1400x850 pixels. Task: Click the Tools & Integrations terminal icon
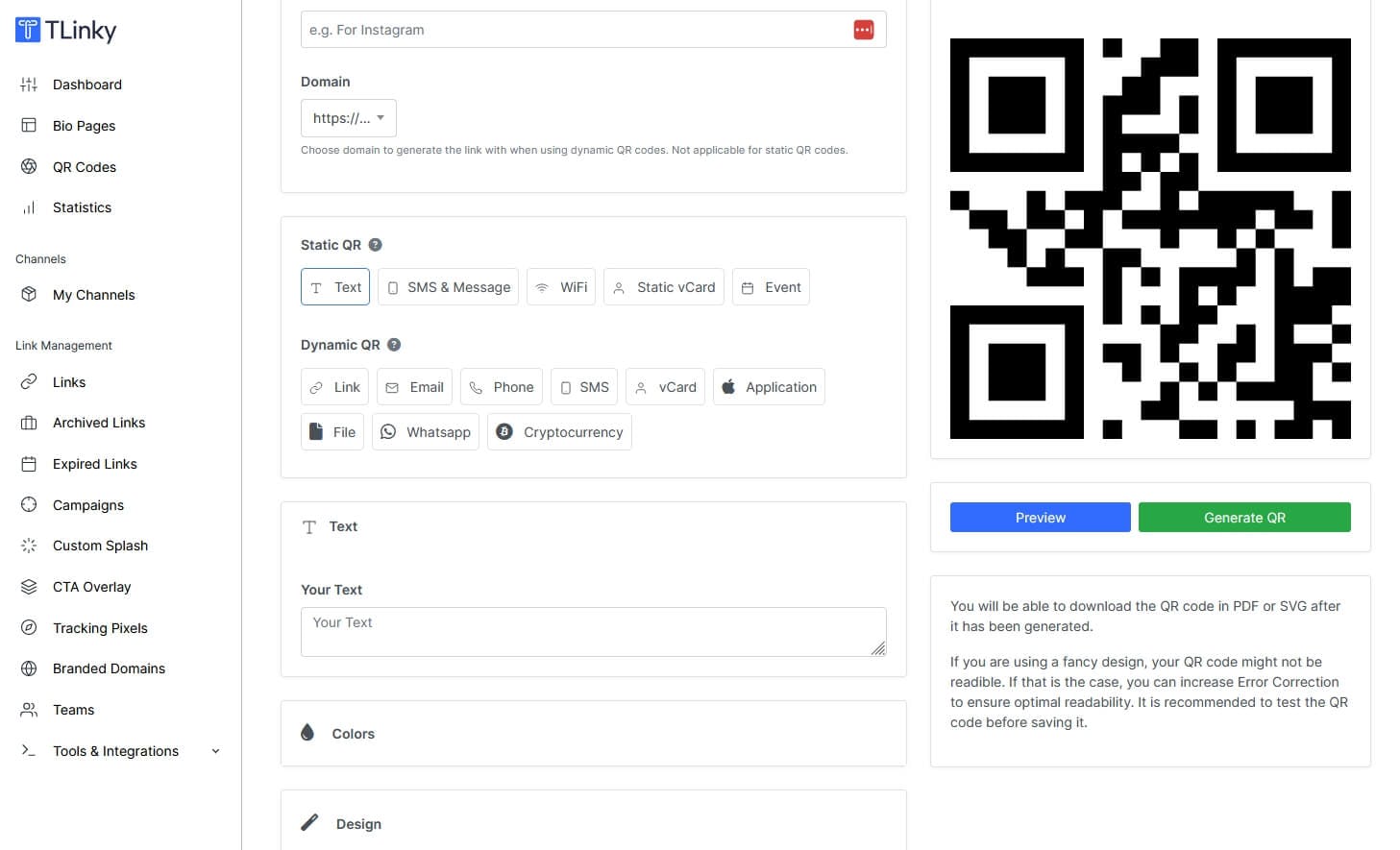pyautogui.click(x=29, y=751)
